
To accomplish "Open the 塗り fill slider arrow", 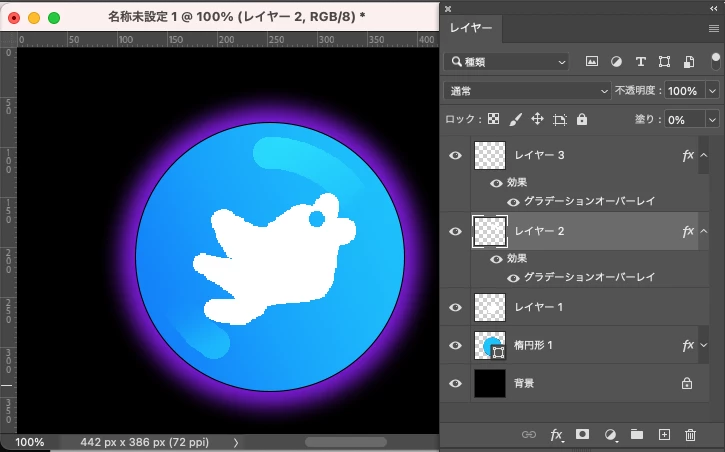I will tap(712, 120).
